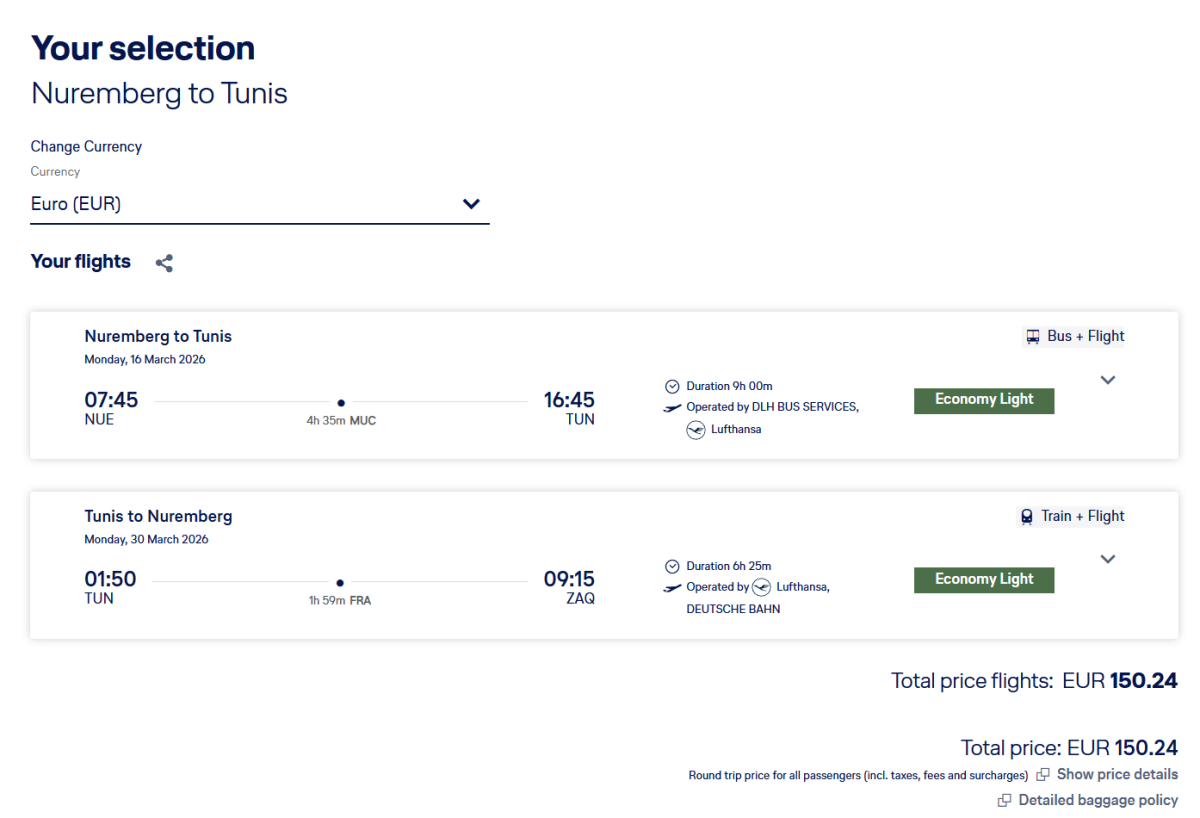Click the clock icon next to Duration 6h 25m
This screenshot has width=1200, height=818.
coord(672,566)
